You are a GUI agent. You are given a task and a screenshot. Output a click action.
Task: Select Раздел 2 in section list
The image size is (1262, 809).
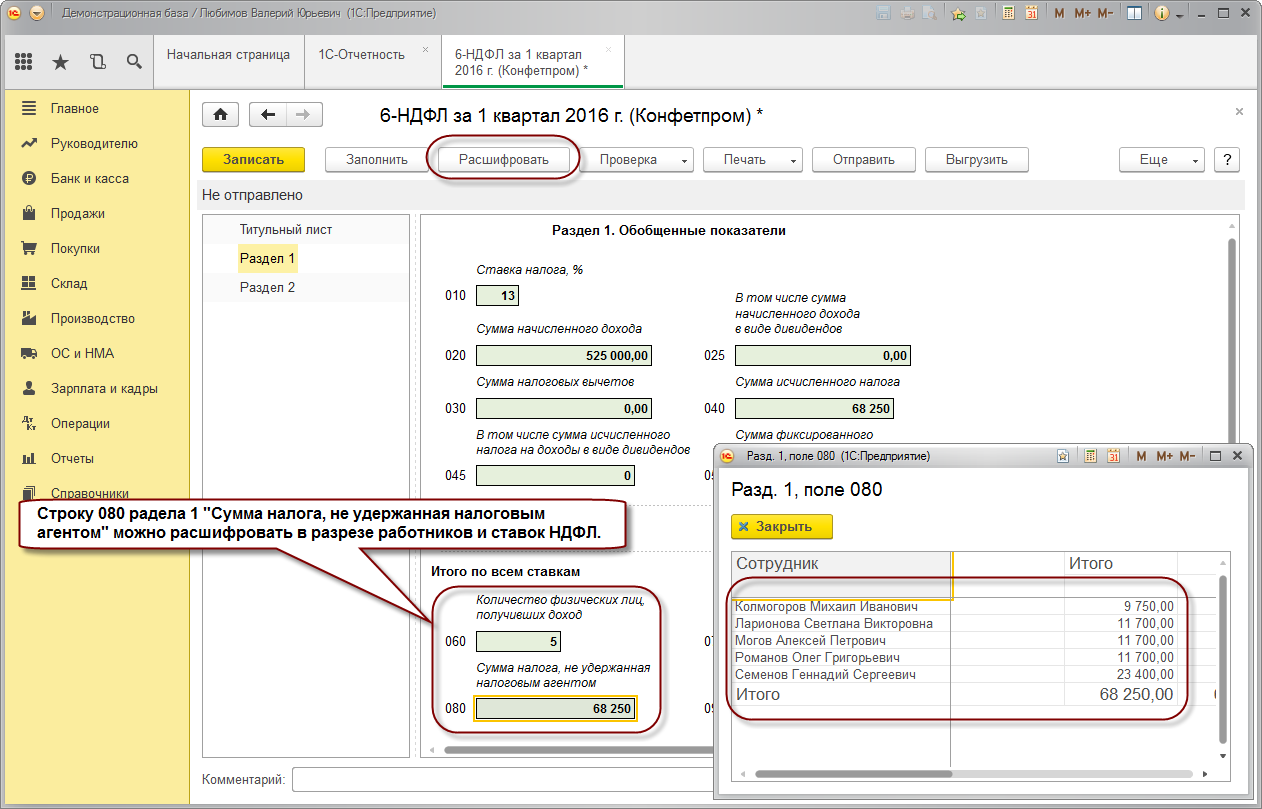[267, 287]
